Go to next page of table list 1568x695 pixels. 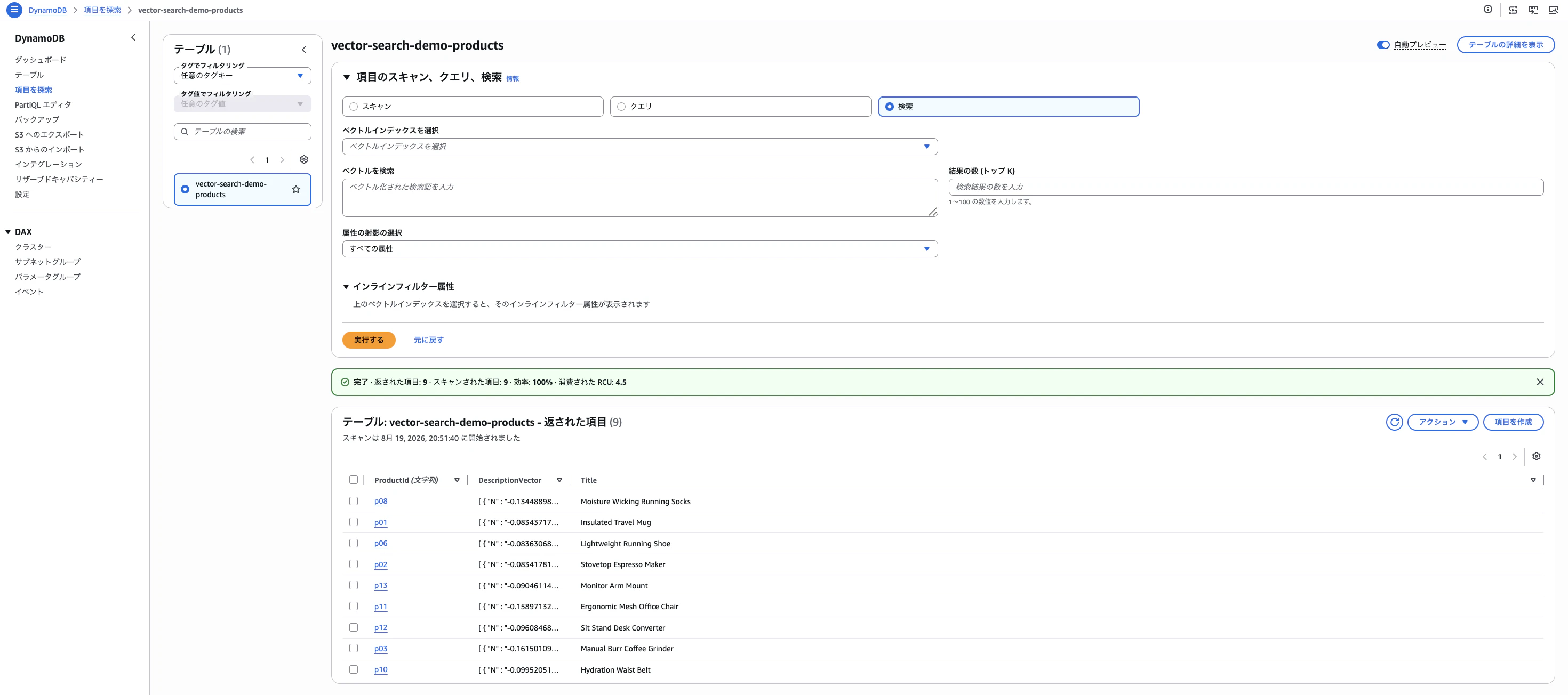tap(282, 160)
